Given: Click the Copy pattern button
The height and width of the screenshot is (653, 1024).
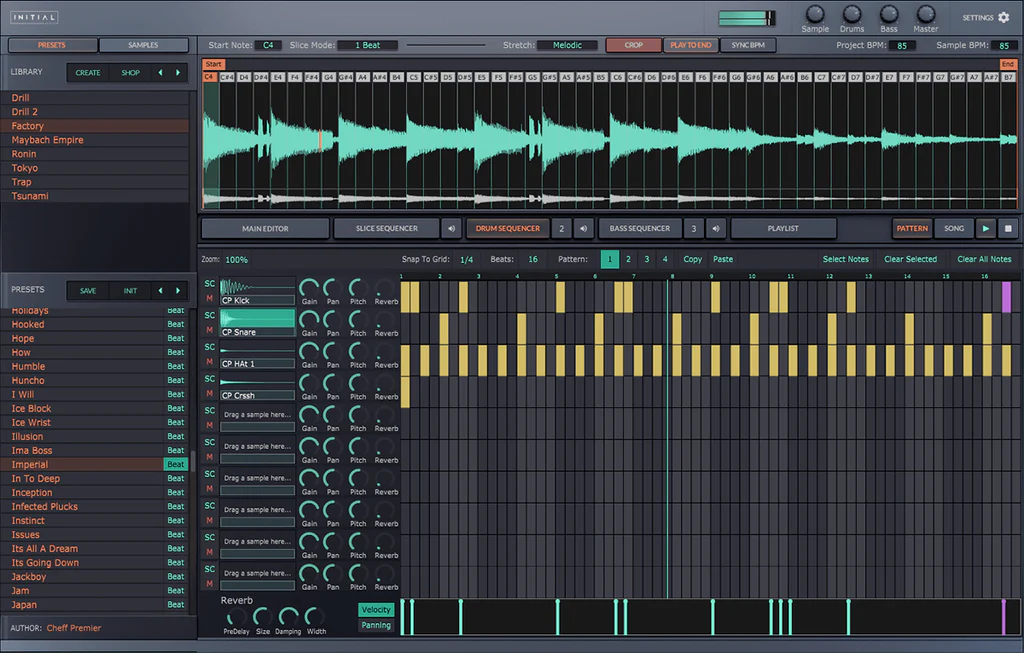Looking at the screenshot, I should tap(692, 259).
